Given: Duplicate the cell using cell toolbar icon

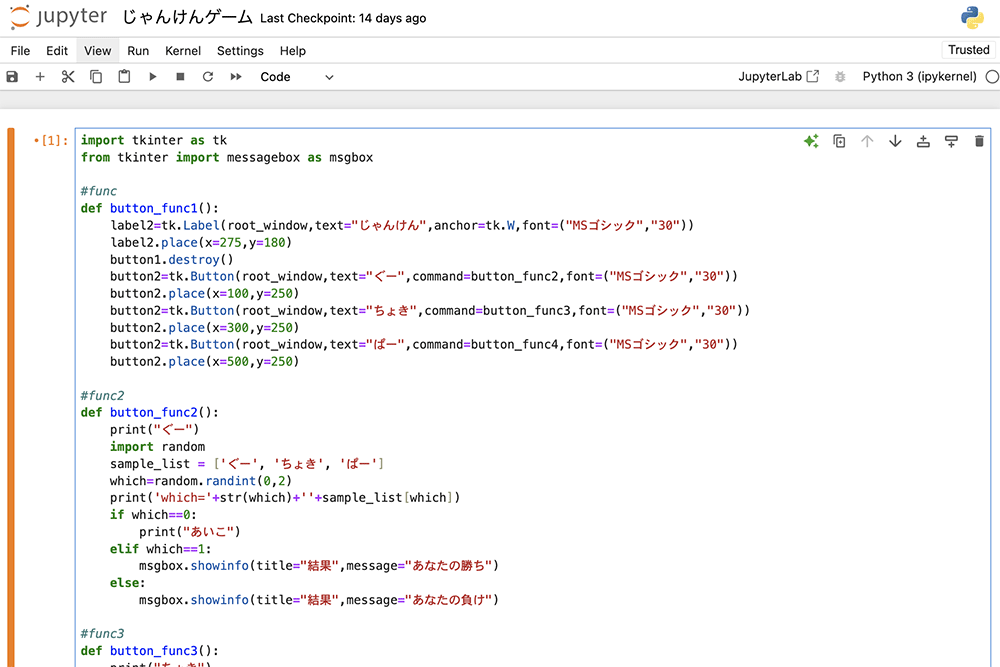Looking at the screenshot, I should coord(839,141).
